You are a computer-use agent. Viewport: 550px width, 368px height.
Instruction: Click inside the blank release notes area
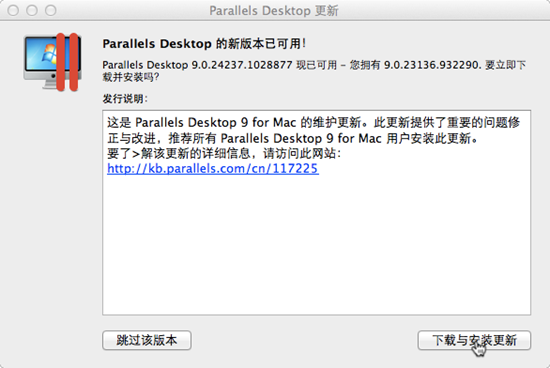[316, 246]
